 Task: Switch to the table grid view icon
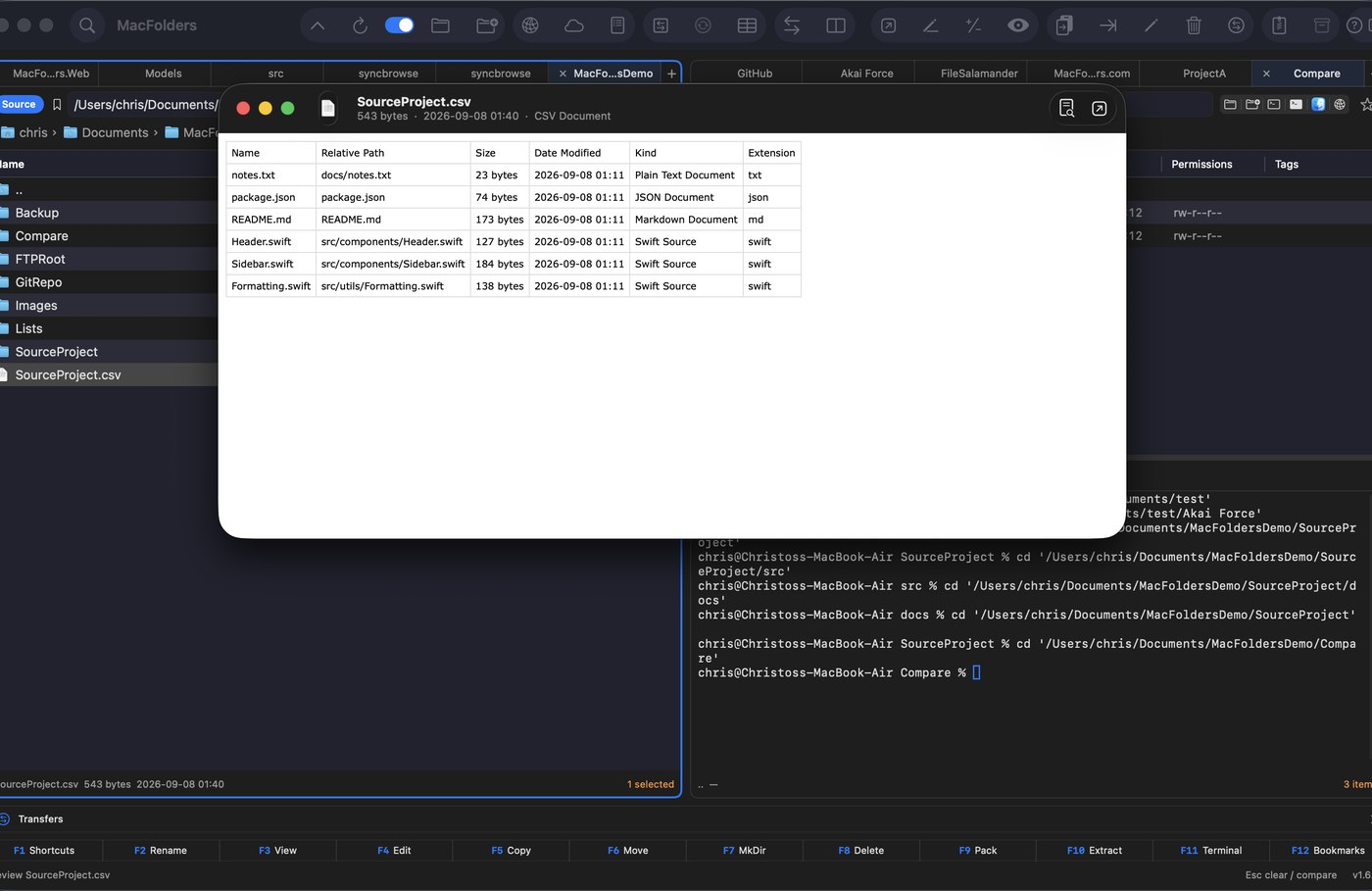point(747,25)
